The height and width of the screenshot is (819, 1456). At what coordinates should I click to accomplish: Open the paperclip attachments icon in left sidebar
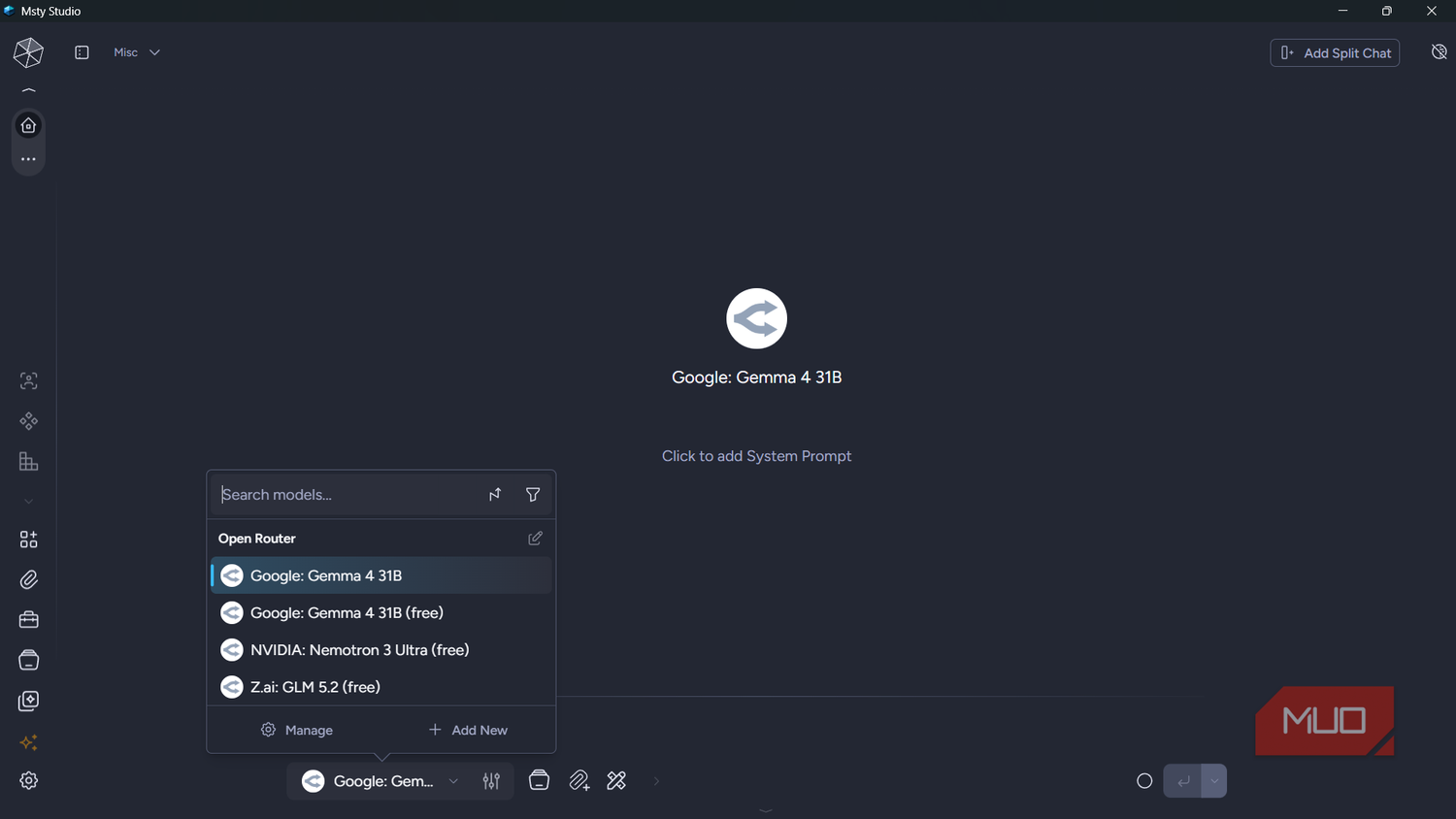(28, 579)
